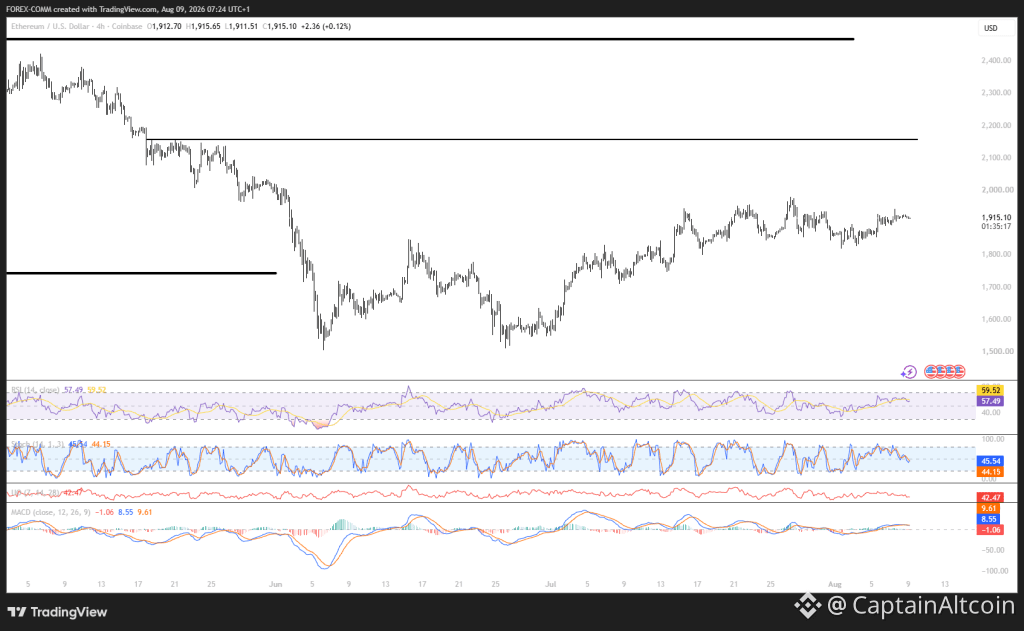Select the horizontal line near the 2,150 level
The image size is (1024, 631).
click(x=532, y=139)
